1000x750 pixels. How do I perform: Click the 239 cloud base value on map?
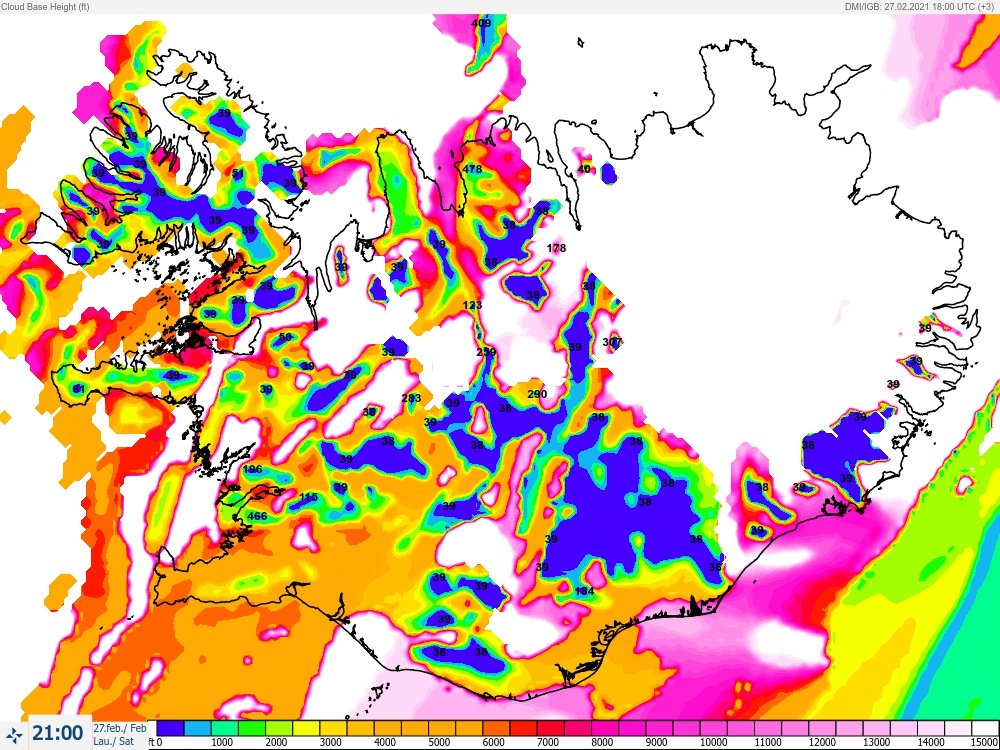tap(486, 352)
